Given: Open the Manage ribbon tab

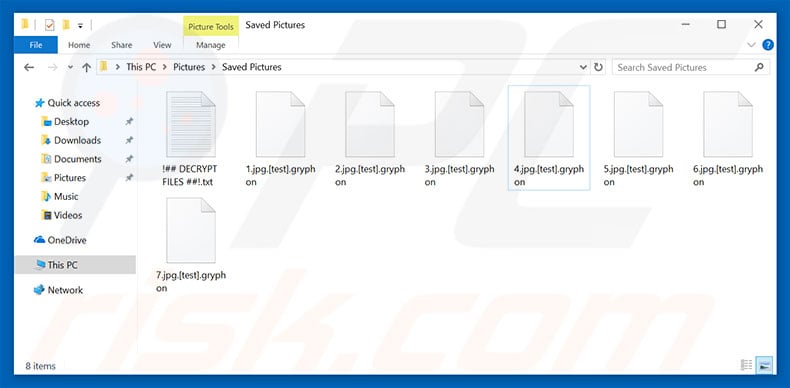Looking at the screenshot, I should coord(211,45).
